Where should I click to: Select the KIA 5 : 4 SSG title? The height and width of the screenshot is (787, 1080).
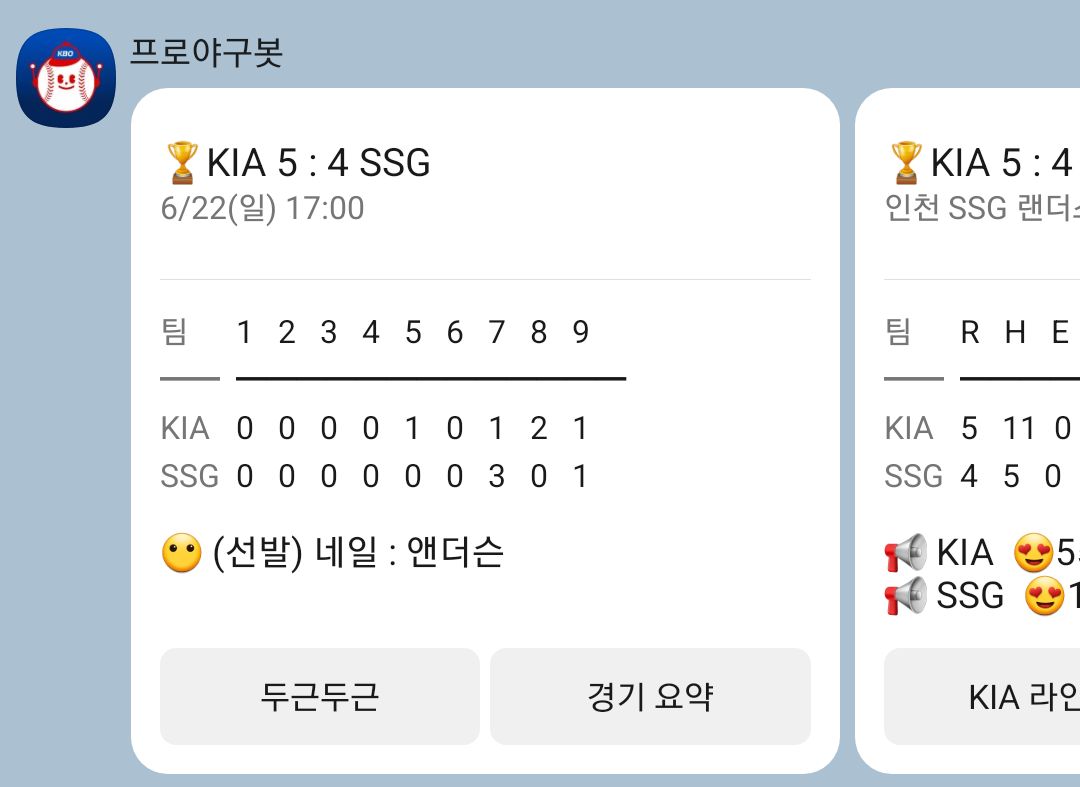click(x=319, y=163)
